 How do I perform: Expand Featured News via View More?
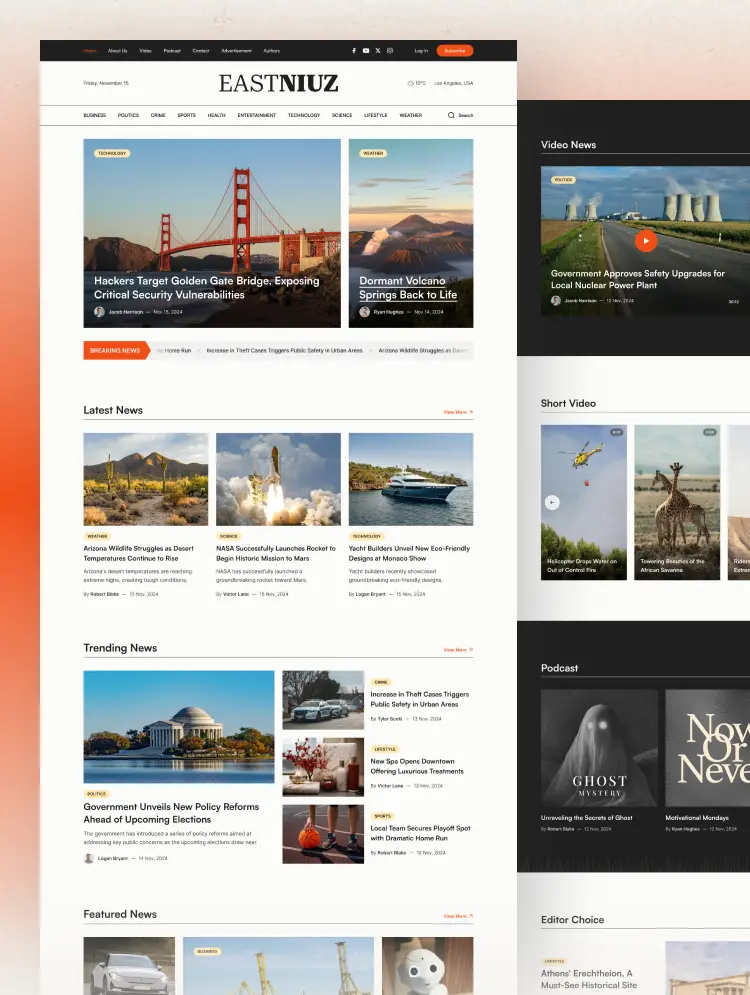point(458,916)
